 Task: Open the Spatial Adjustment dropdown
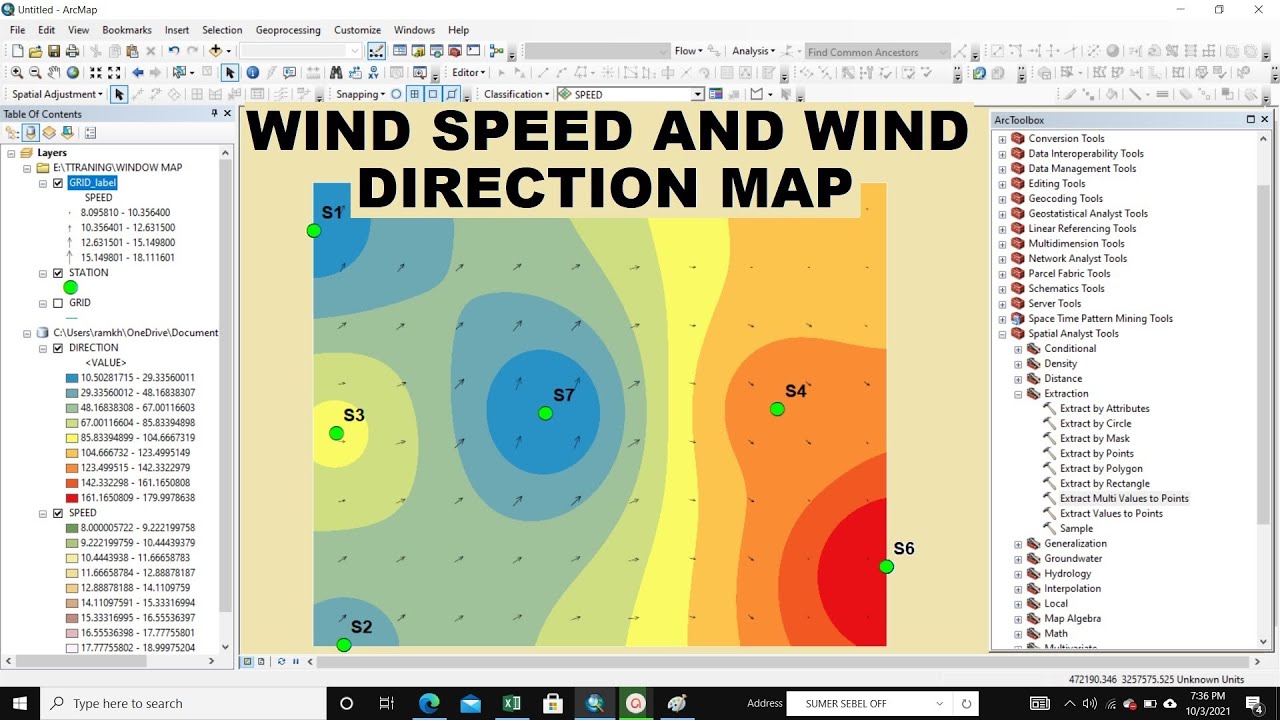pyautogui.click(x=57, y=94)
